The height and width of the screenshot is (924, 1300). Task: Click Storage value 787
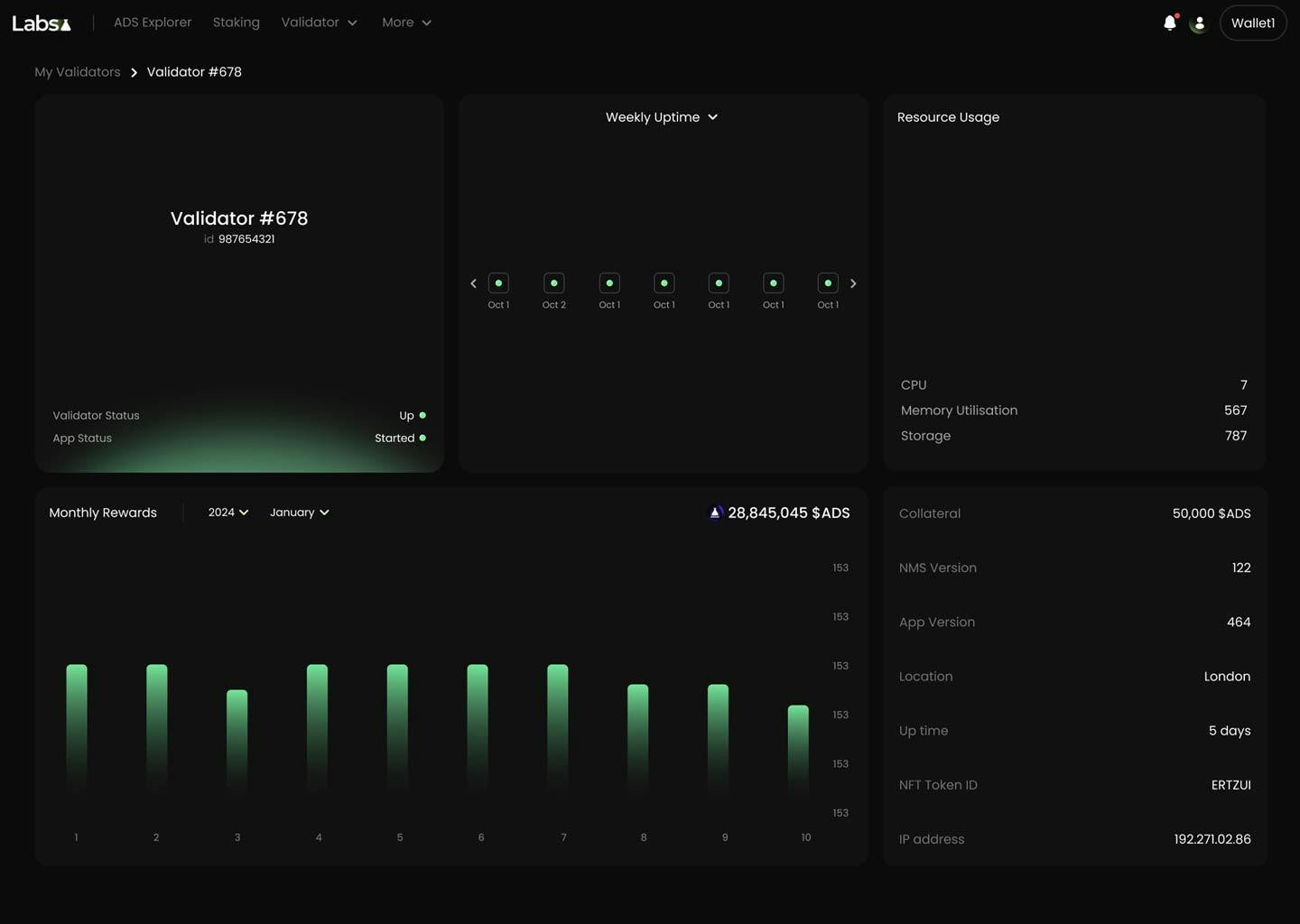click(1236, 436)
